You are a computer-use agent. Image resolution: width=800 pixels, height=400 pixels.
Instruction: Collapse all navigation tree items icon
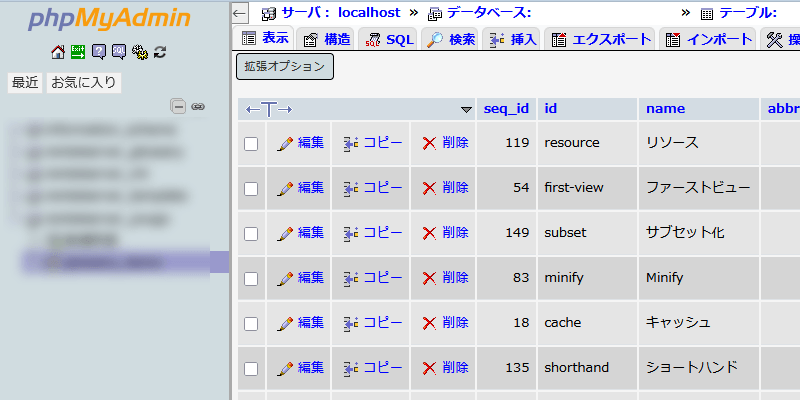(178, 106)
